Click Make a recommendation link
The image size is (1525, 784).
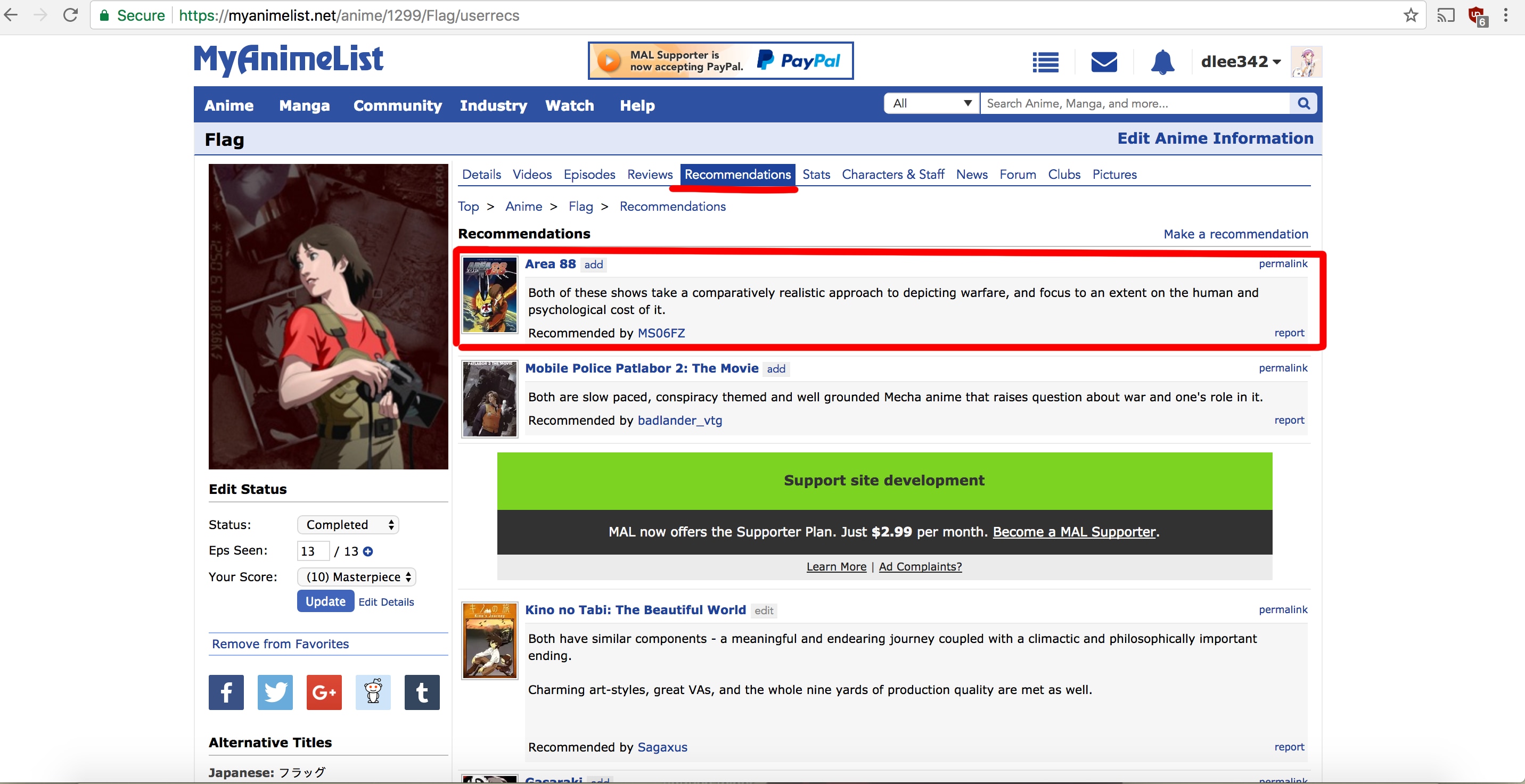[x=1236, y=234]
